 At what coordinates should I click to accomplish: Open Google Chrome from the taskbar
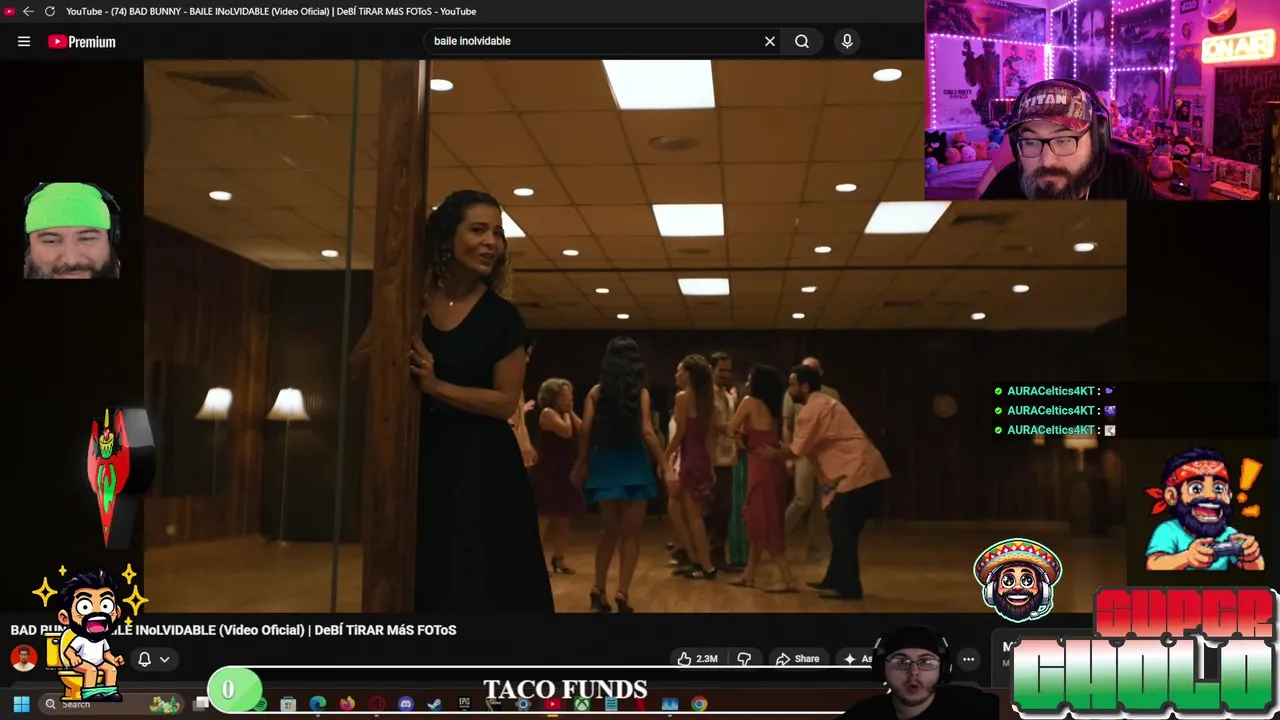click(x=699, y=705)
